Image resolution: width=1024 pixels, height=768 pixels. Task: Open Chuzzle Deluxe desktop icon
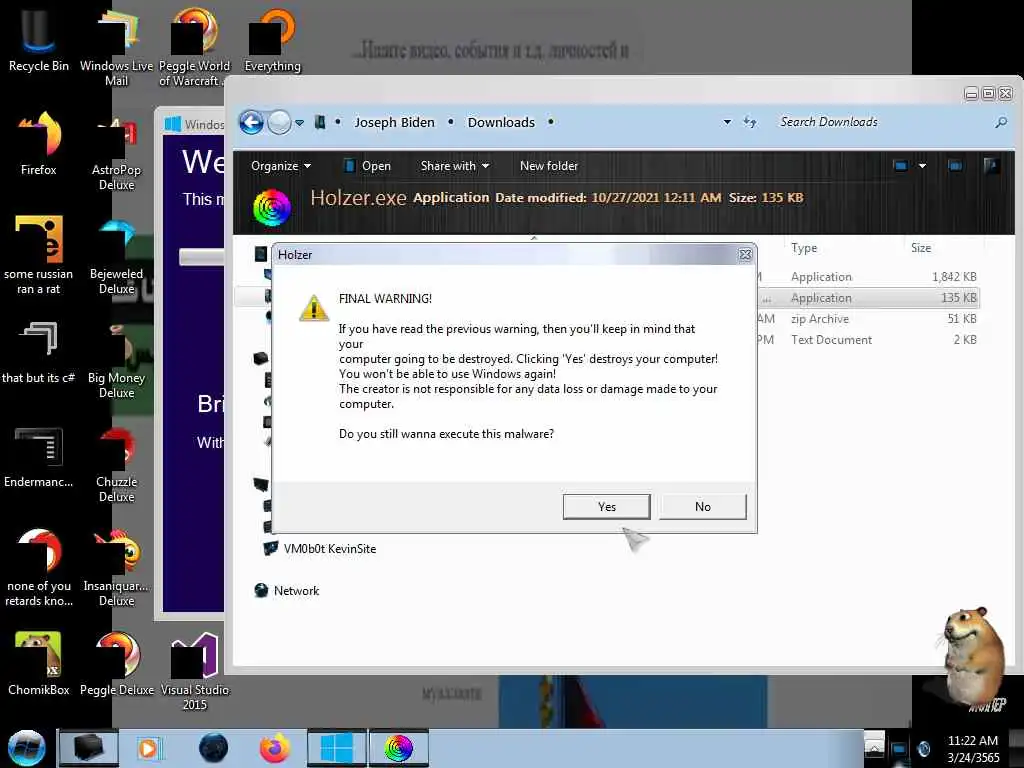point(116,464)
